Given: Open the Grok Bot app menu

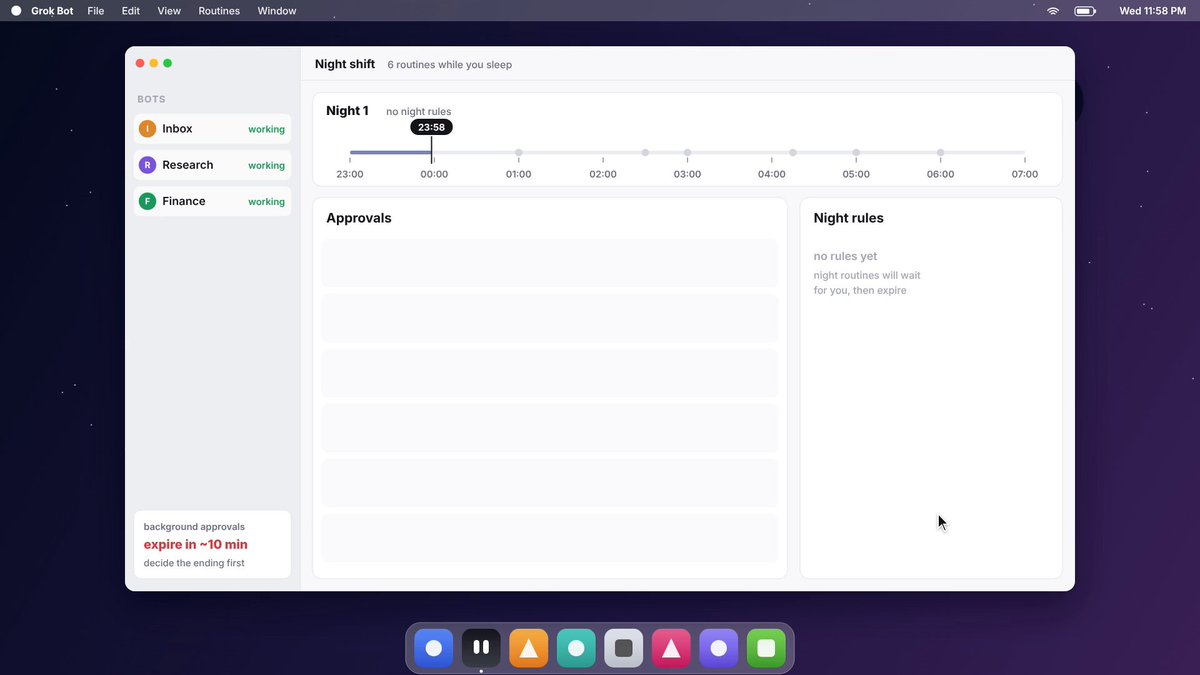Looking at the screenshot, I should coord(52,11).
